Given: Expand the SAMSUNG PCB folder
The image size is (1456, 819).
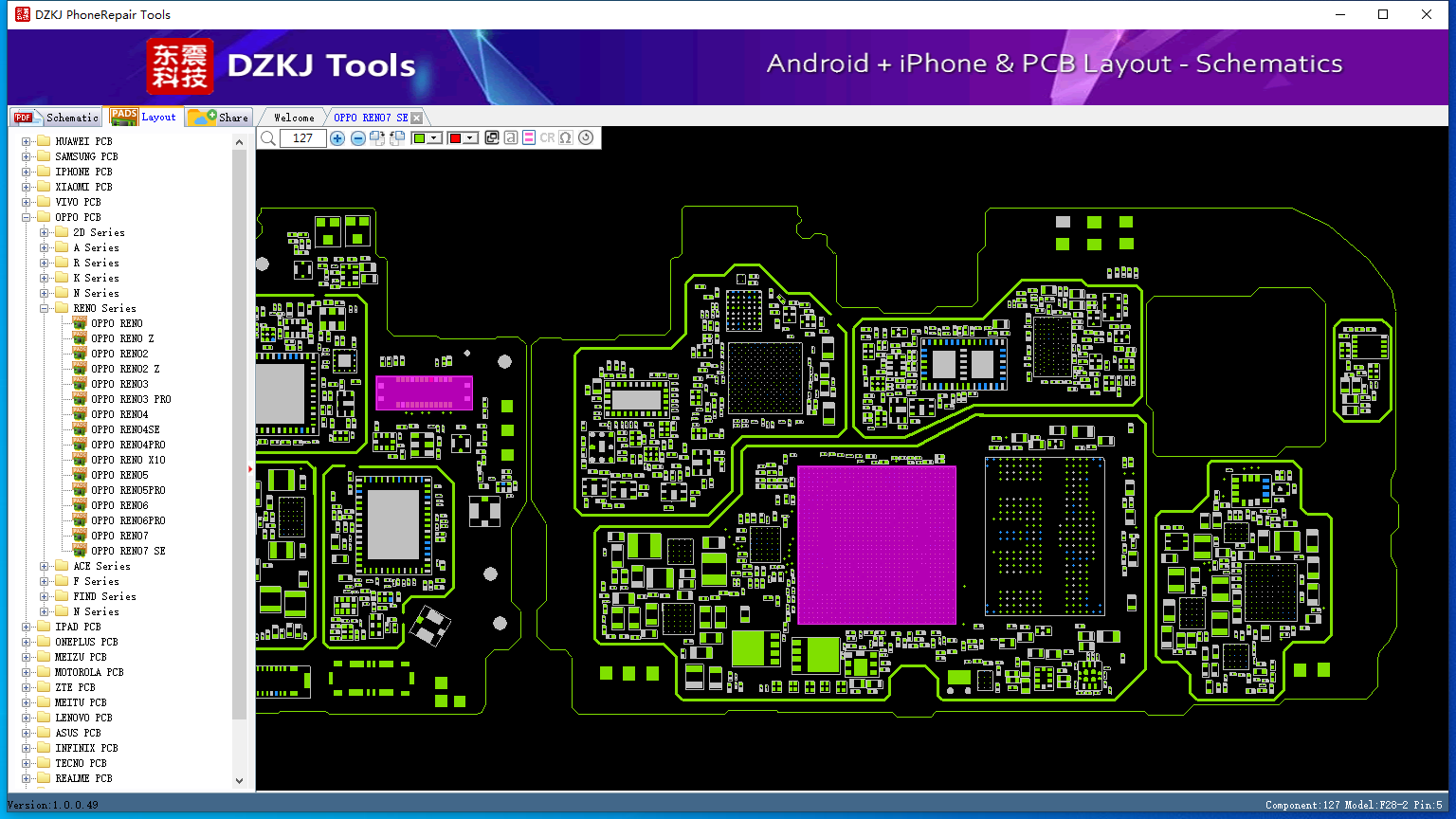Looking at the screenshot, I should tap(26, 156).
